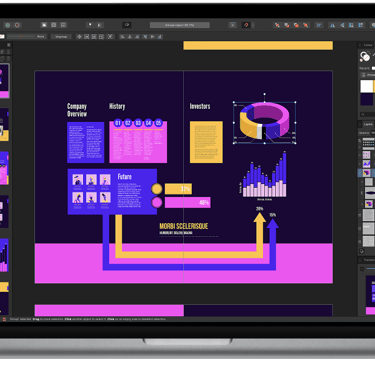The image size is (375, 366).
Task: Click the status bar selection icon
Action: coord(4,319)
